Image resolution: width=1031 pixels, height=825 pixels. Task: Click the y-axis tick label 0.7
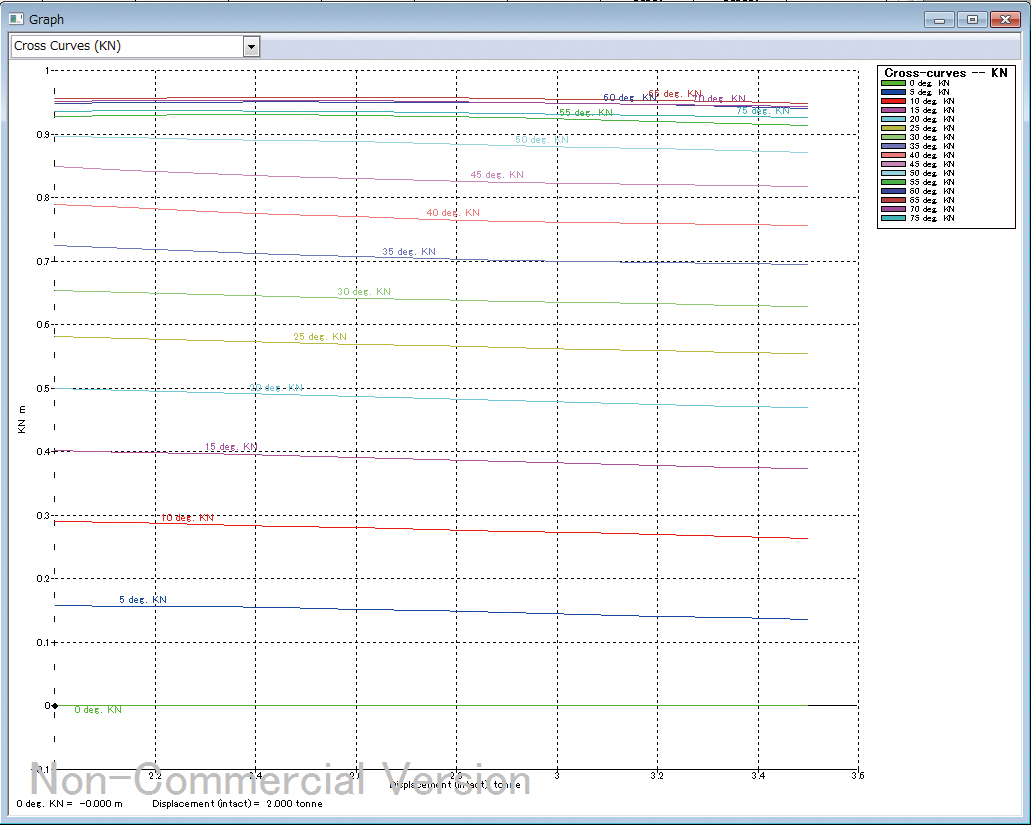[x=43, y=262]
